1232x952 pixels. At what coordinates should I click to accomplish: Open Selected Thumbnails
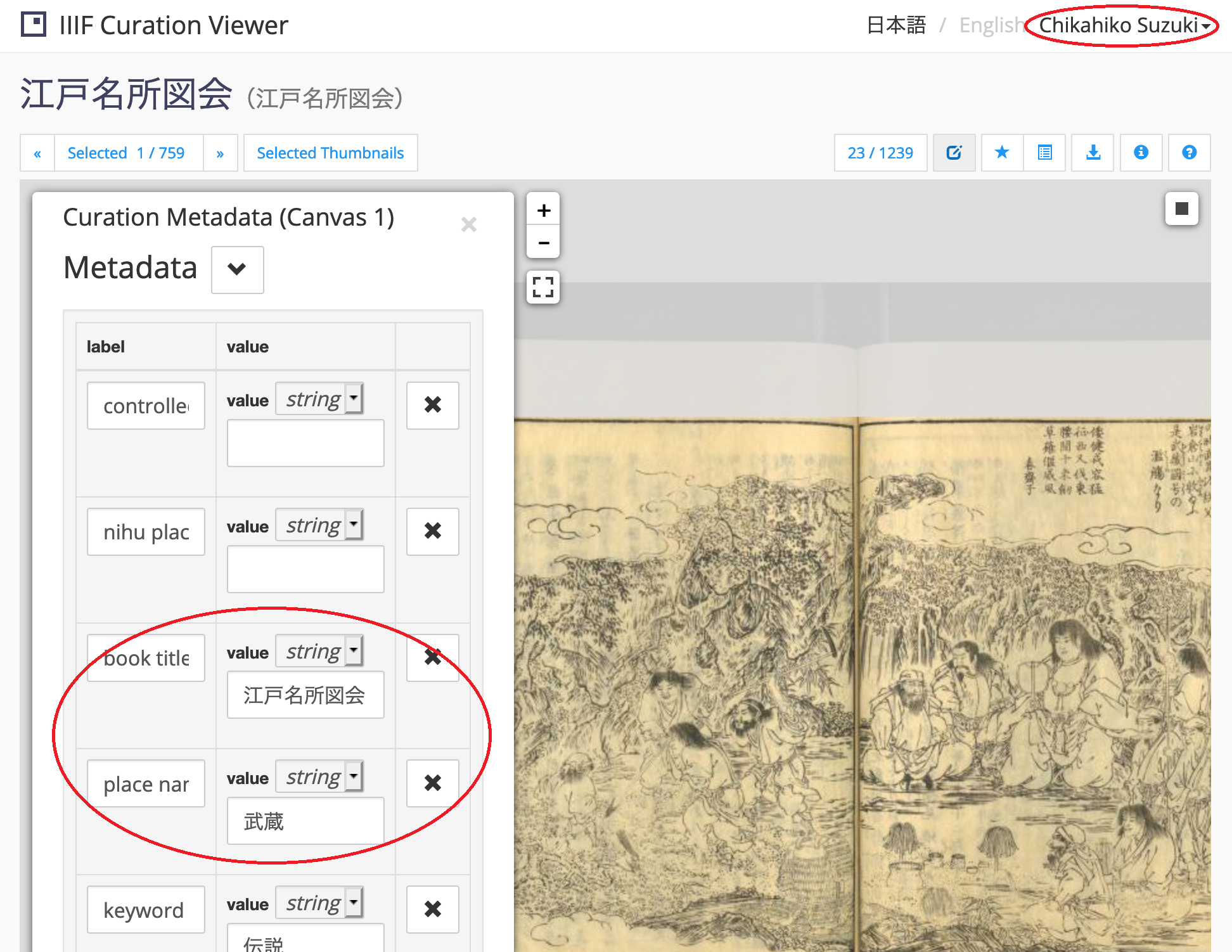point(330,153)
